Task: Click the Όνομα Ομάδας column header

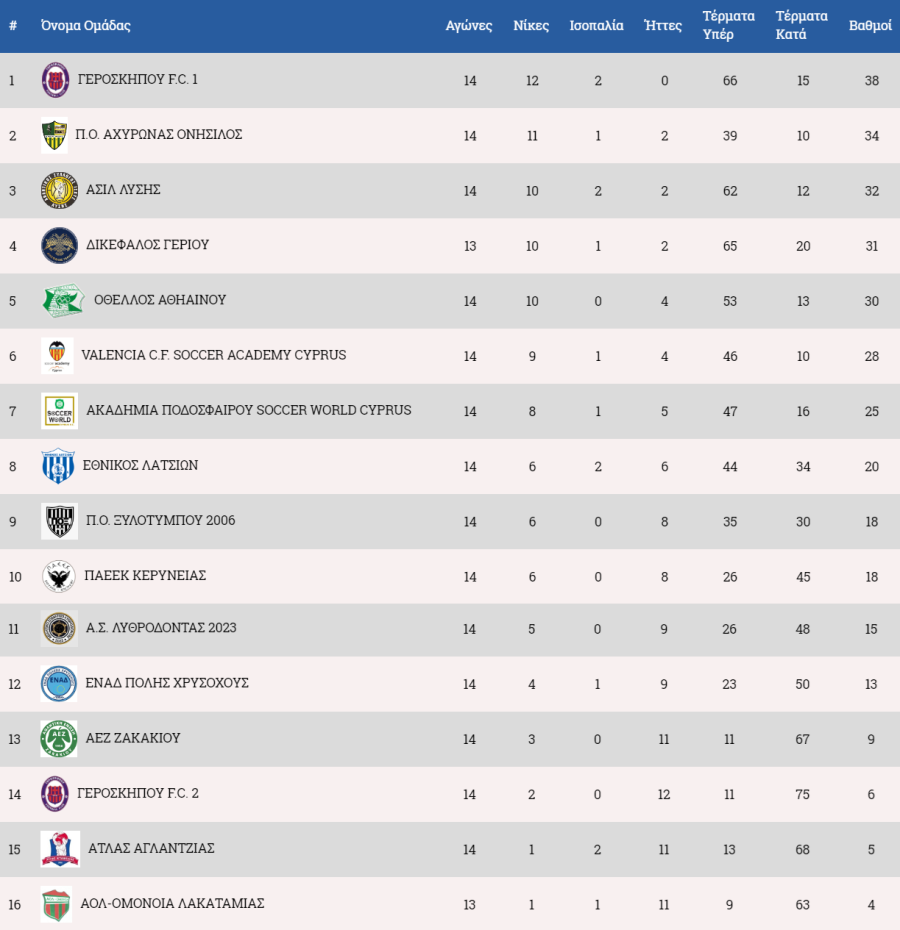Action: [85, 26]
